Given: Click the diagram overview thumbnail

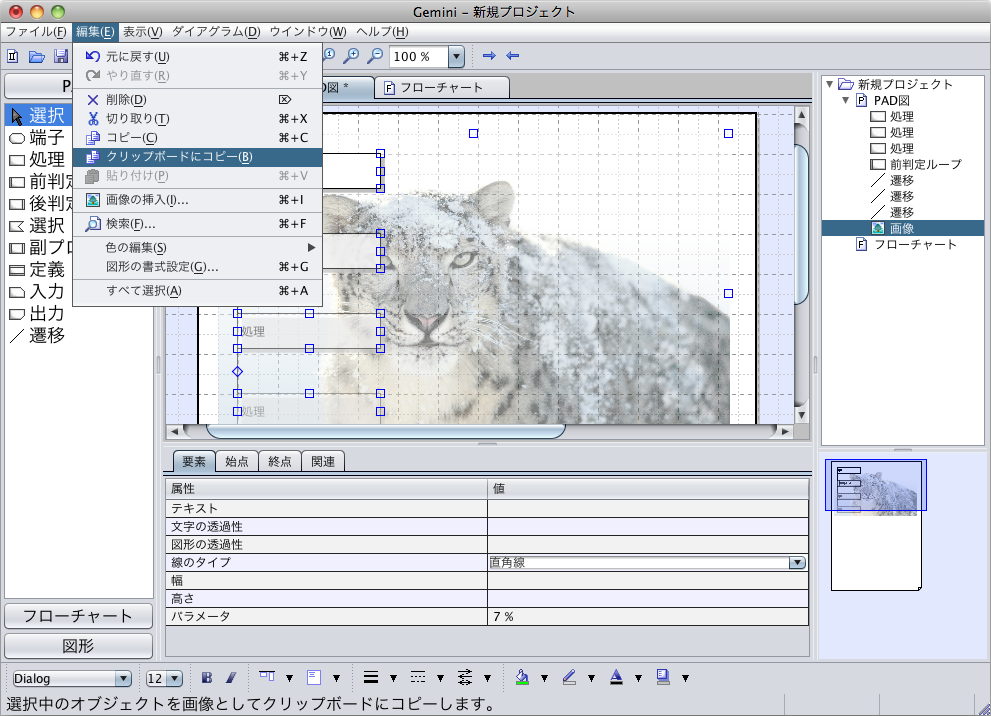Looking at the screenshot, I should [876, 525].
